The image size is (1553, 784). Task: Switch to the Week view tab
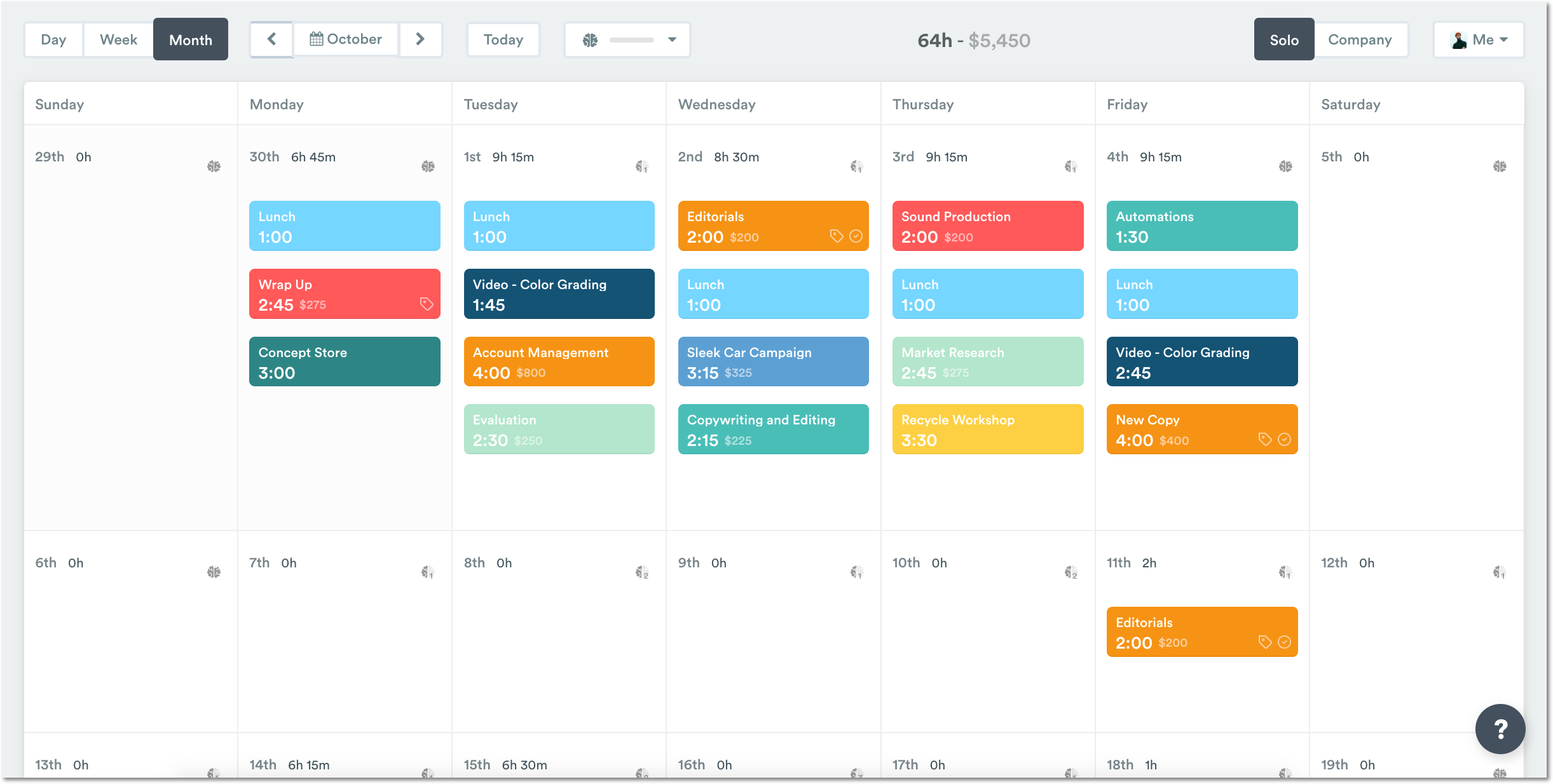118,39
